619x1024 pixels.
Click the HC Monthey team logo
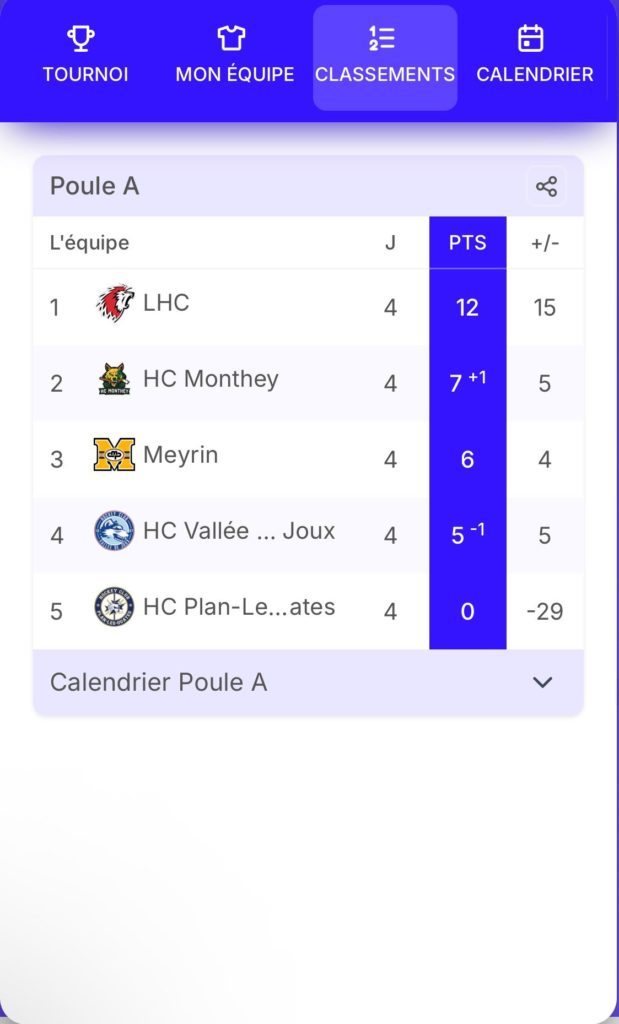click(114, 380)
